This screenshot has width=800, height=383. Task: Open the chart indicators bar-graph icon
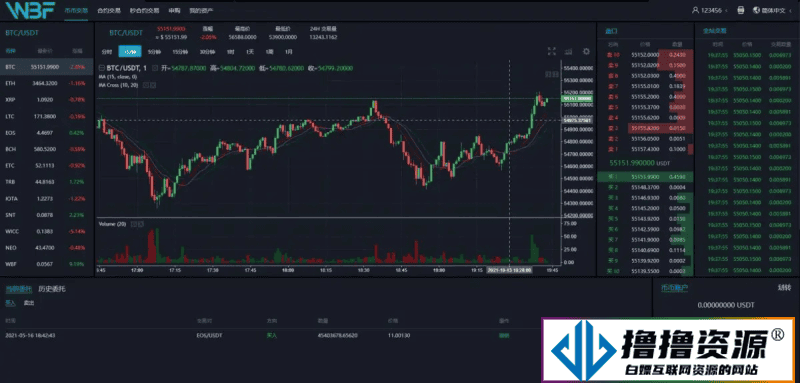click(568, 51)
